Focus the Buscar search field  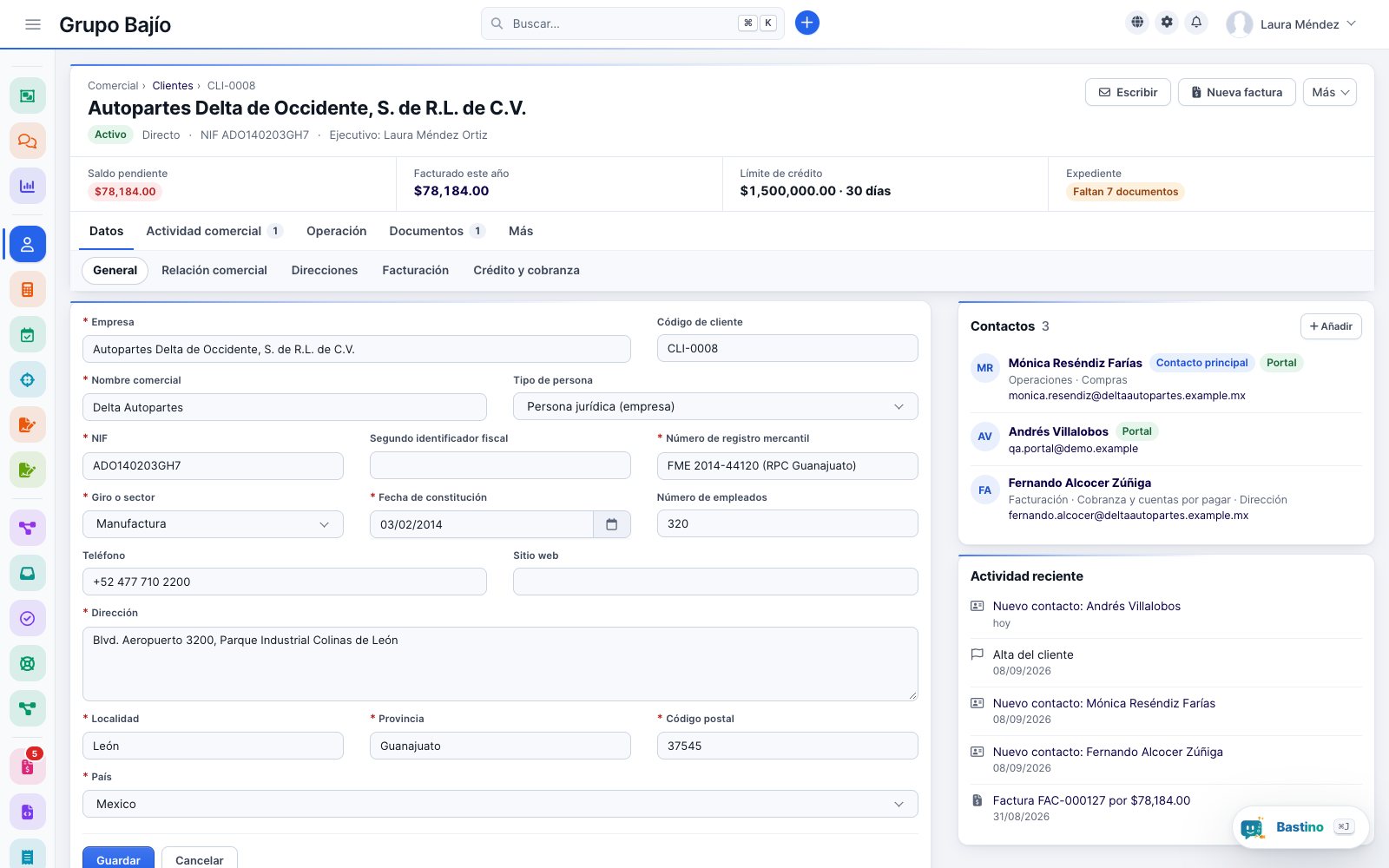(x=633, y=23)
